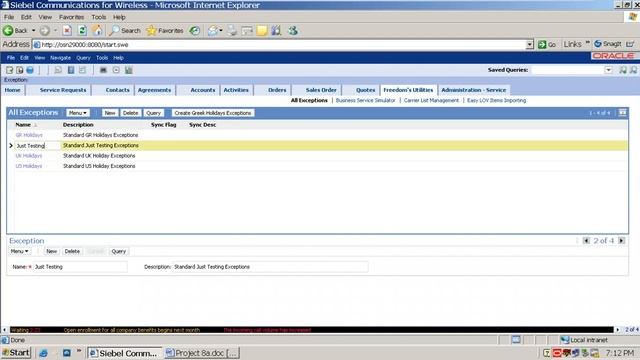Click Query in the Exception form applet

pyautogui.click(x=119, y=251)
